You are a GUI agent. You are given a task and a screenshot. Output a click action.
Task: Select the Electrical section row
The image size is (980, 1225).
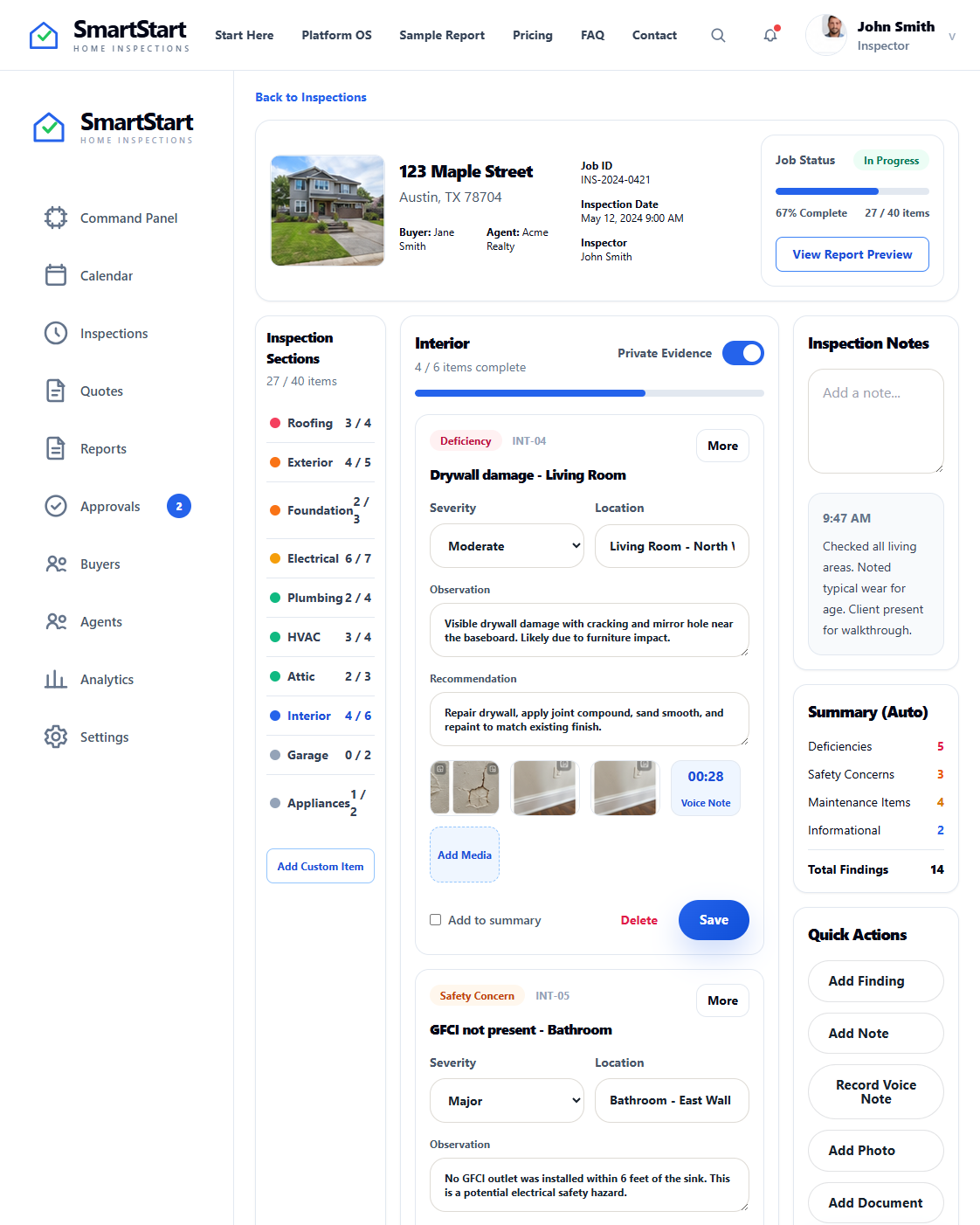click(321, 558)
